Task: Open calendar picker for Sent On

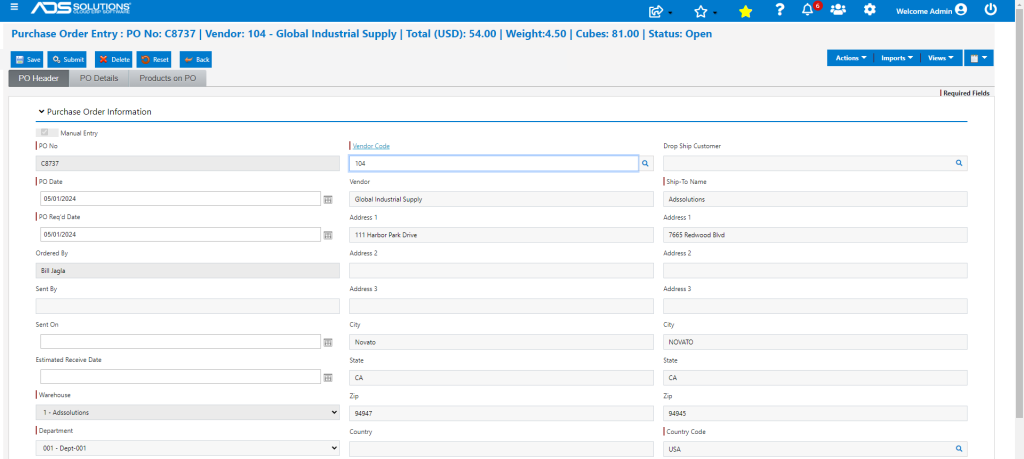Action: click(x=328, y=341)
